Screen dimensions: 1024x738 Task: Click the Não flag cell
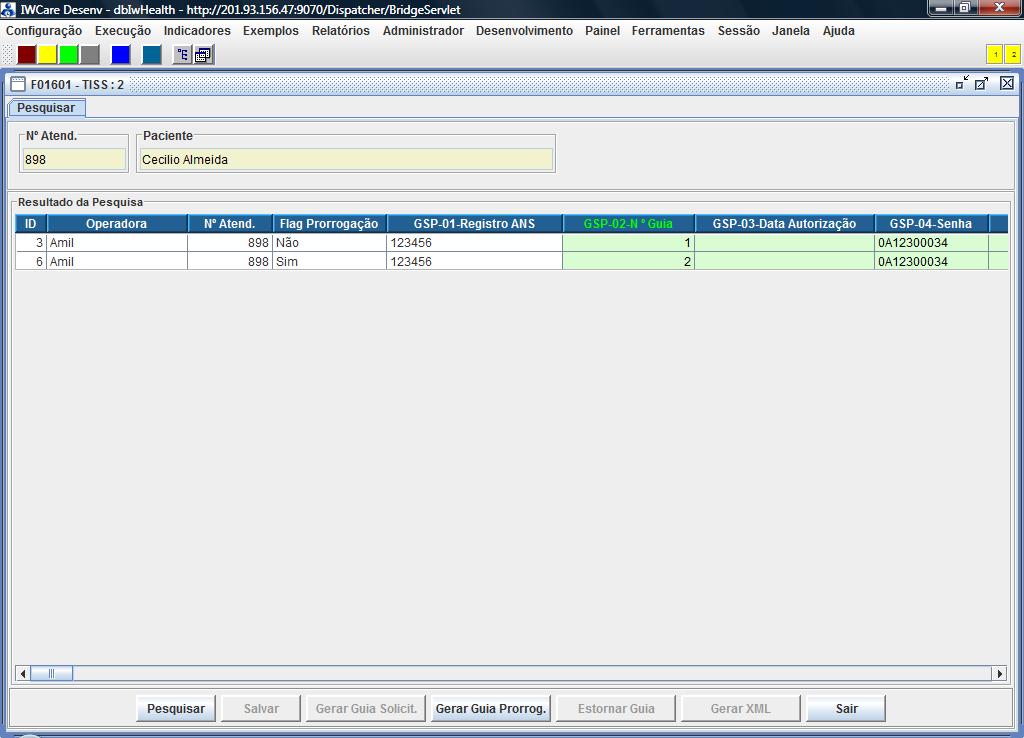pyautogui.click(x=329, y=242)
